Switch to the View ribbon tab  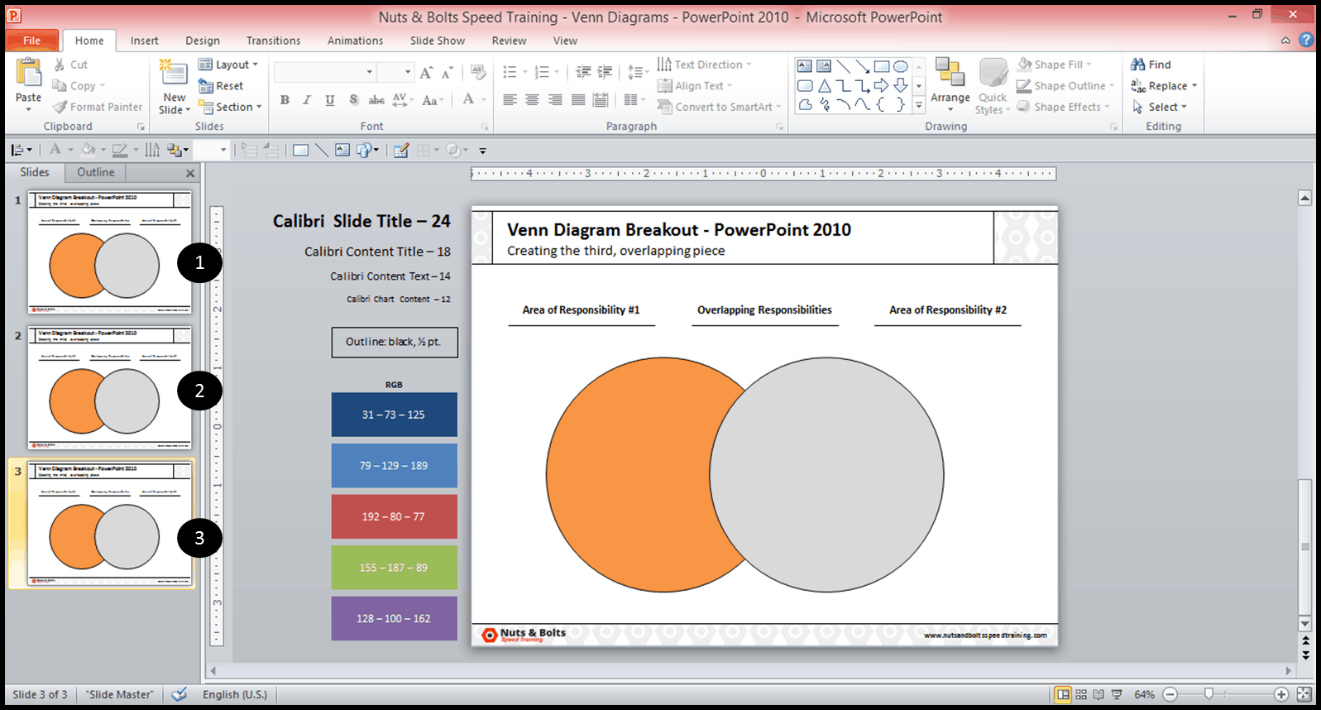(565, 41)
